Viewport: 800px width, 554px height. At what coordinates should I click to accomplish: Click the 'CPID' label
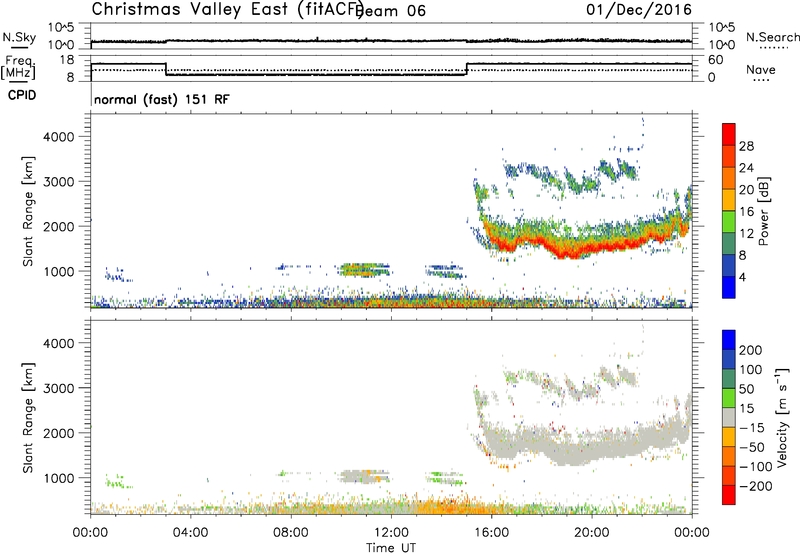click(x=22, y=95)
